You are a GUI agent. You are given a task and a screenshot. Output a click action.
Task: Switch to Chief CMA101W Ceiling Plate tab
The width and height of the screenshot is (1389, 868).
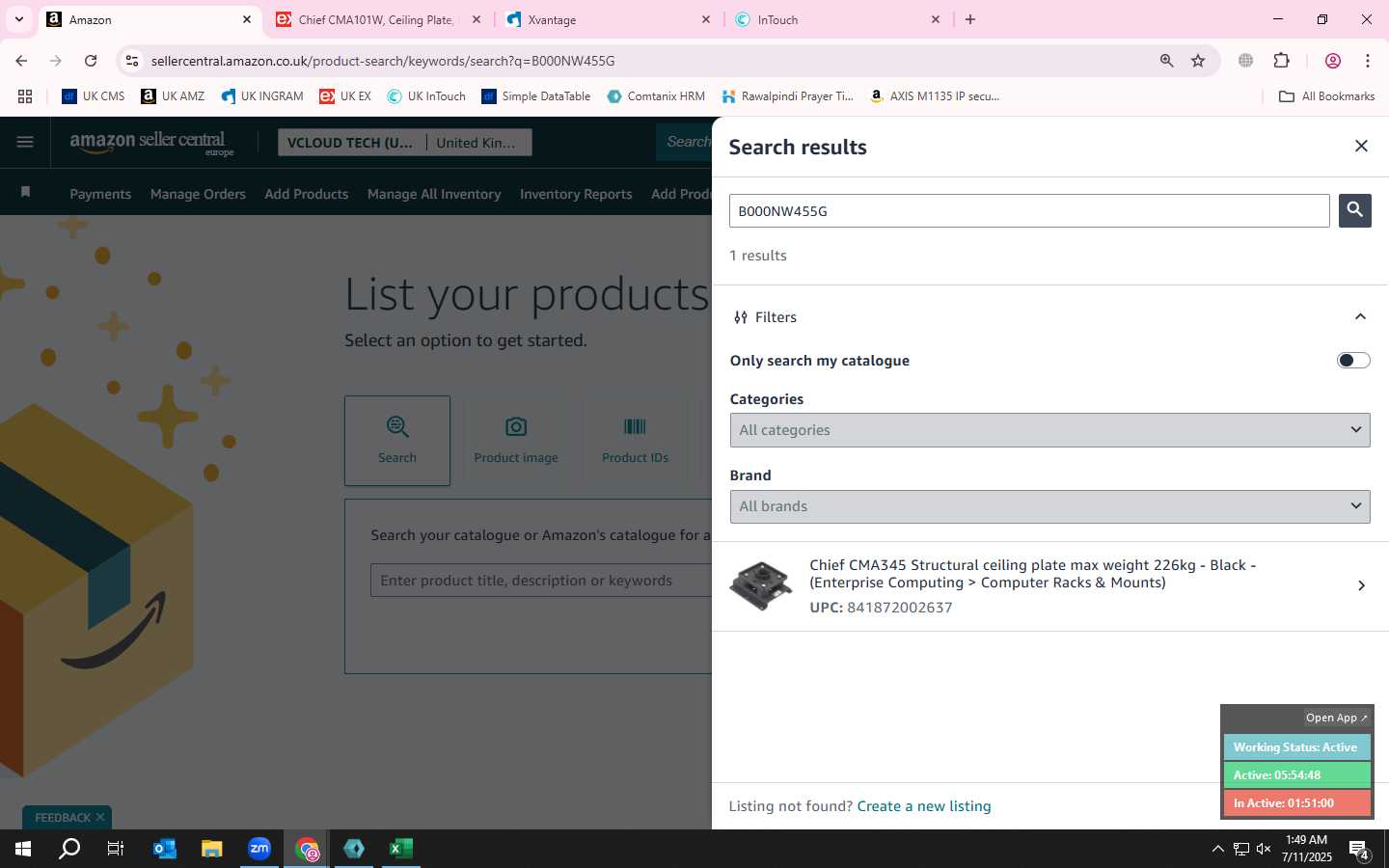click(376, 19)
